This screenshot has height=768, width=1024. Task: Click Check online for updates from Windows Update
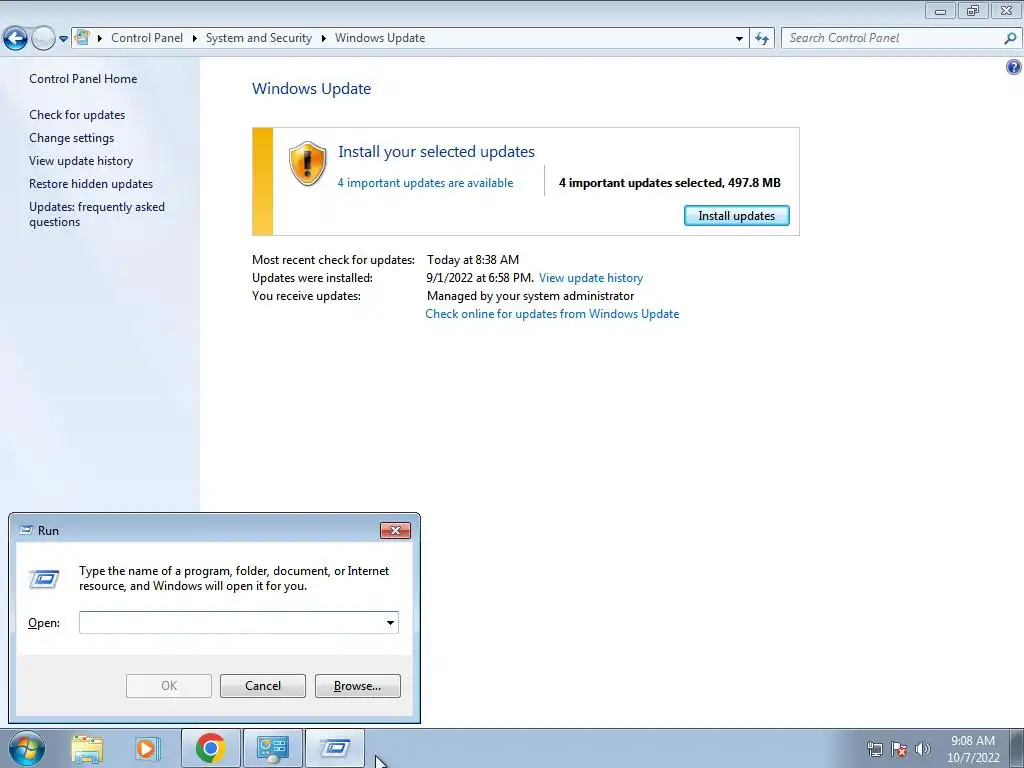[x=552, y=313]
